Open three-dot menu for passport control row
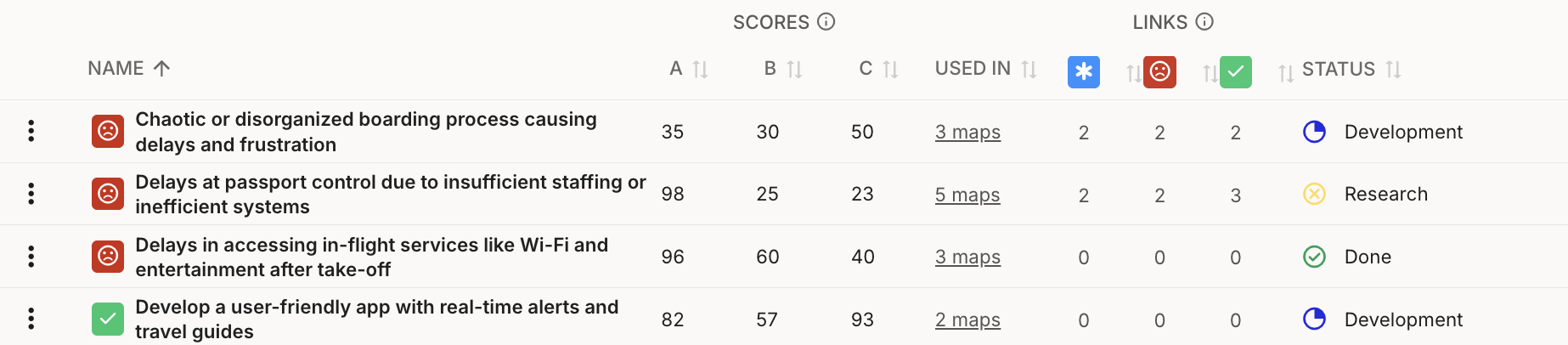The width and height of the screenshot is (1568, 345). pos(31,194)
